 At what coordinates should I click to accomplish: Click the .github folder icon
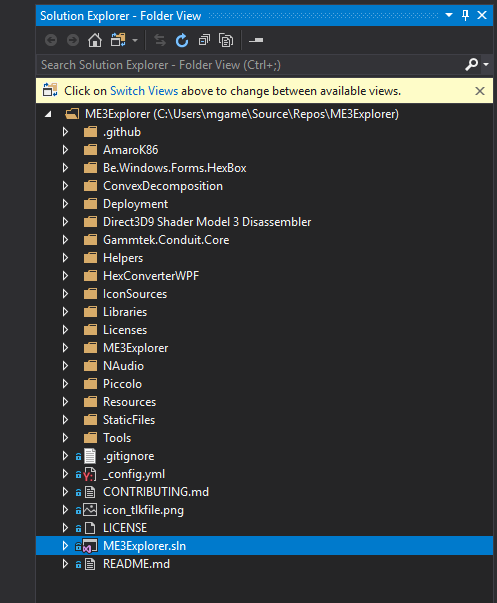pos(90,132)
